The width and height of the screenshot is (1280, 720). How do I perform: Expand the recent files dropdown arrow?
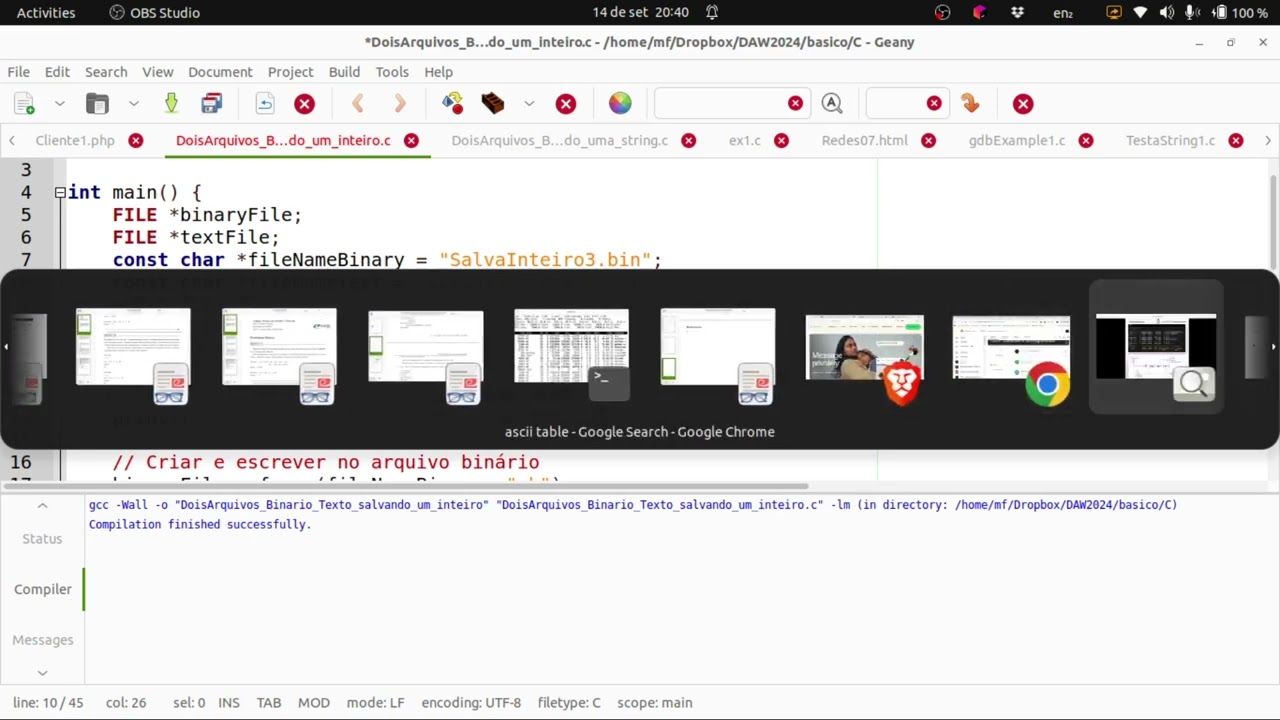(x=133, y=104)
